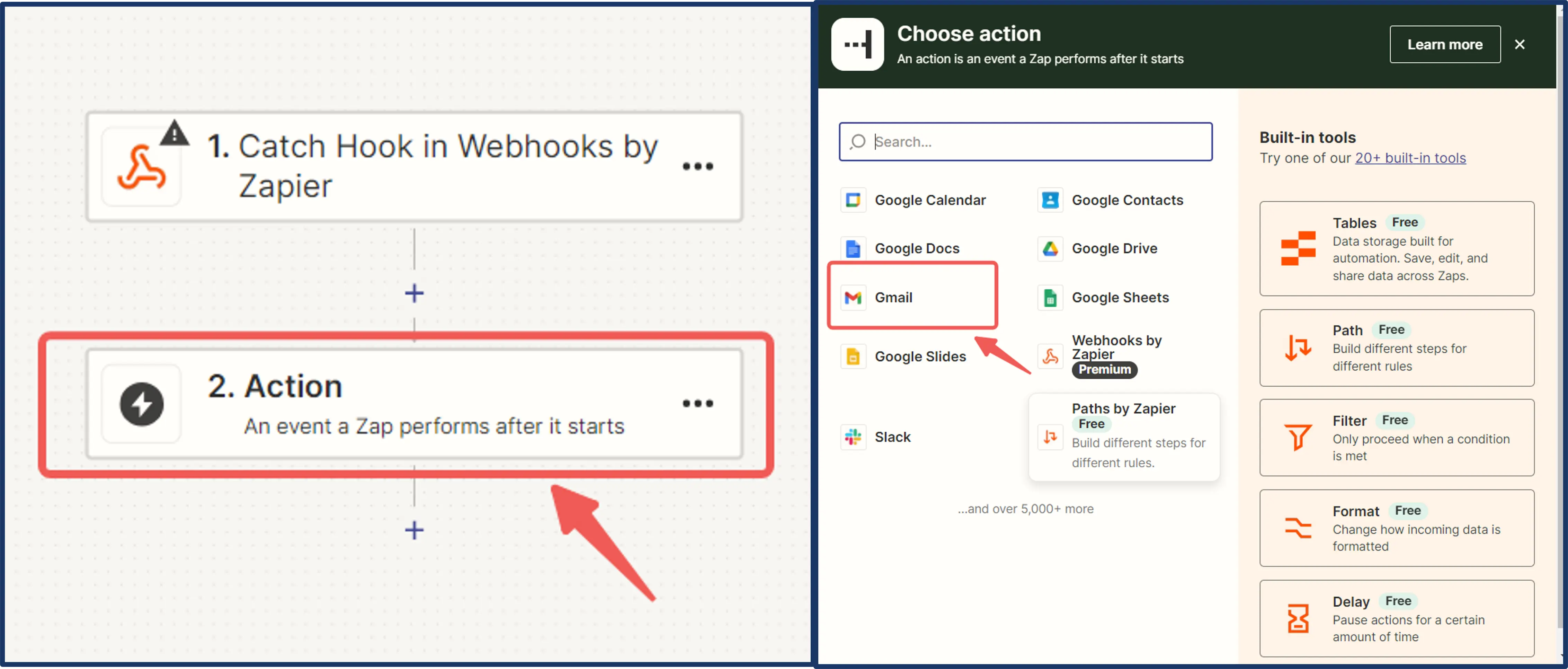Click the Free badge next to Tables

[x=1405, y=222]
